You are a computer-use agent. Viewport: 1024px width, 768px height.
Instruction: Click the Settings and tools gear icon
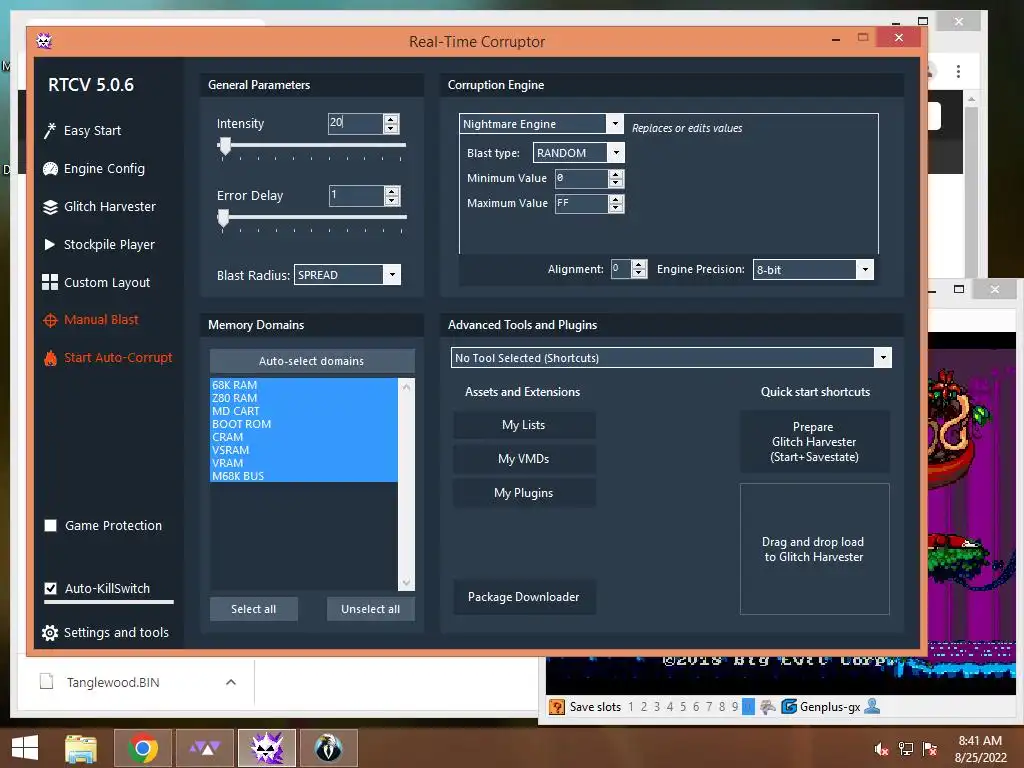[50, 633]
